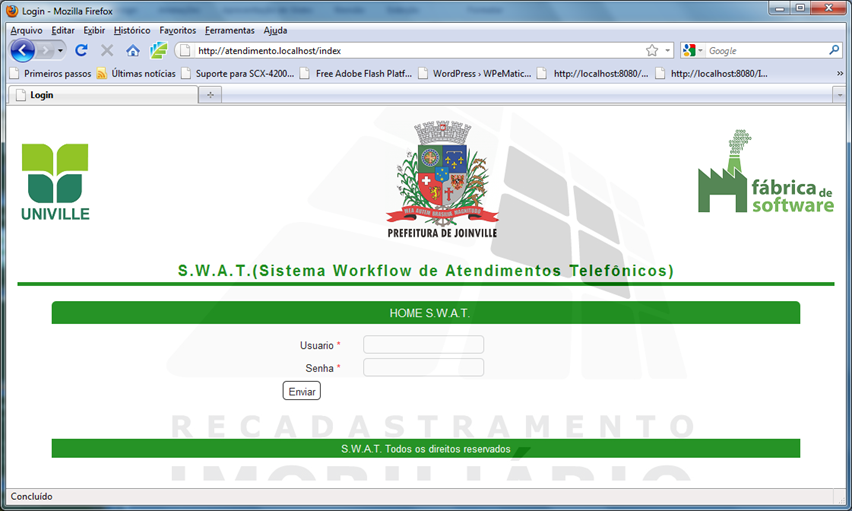
Task: Click the Senha password field
Action: pos(423,367)
